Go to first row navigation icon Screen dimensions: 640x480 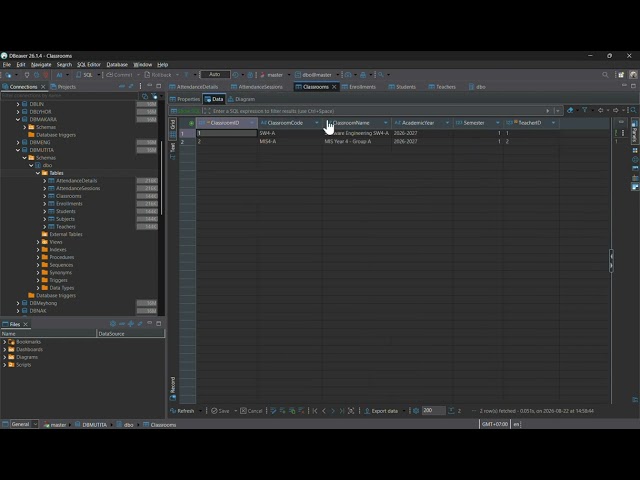[315, 411]
